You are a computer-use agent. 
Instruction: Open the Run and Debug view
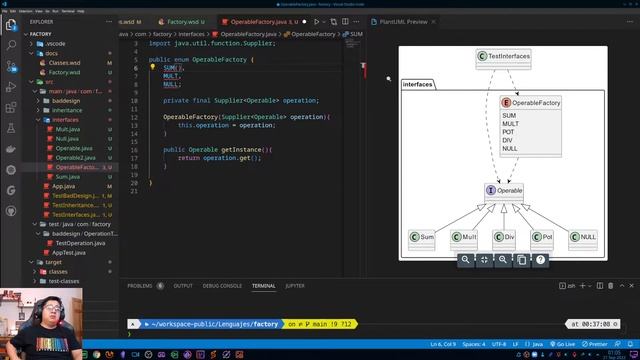tap(11, 87)
